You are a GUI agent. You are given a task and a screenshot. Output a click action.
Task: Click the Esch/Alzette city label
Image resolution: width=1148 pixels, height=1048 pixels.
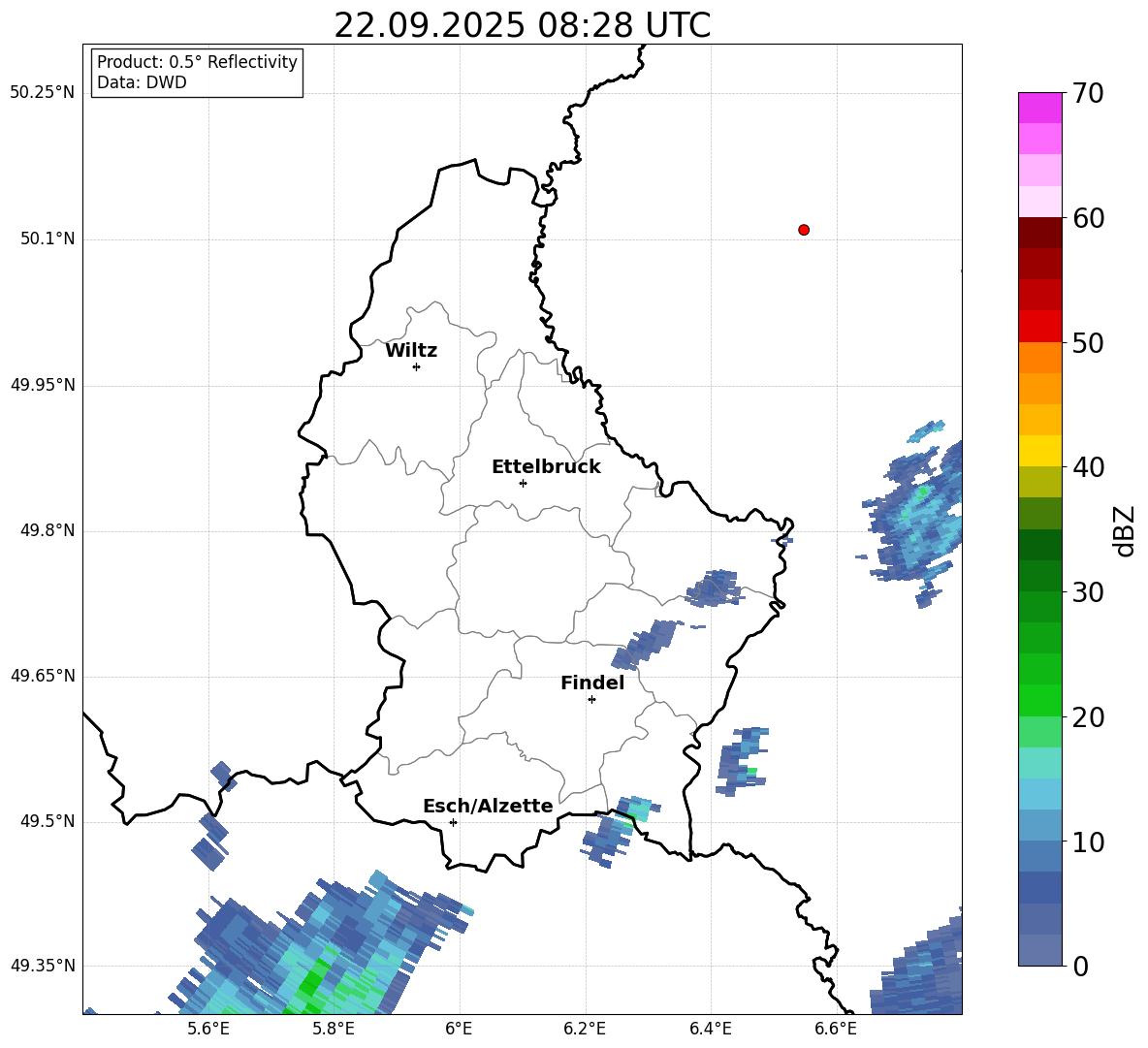tap(488, 806)
